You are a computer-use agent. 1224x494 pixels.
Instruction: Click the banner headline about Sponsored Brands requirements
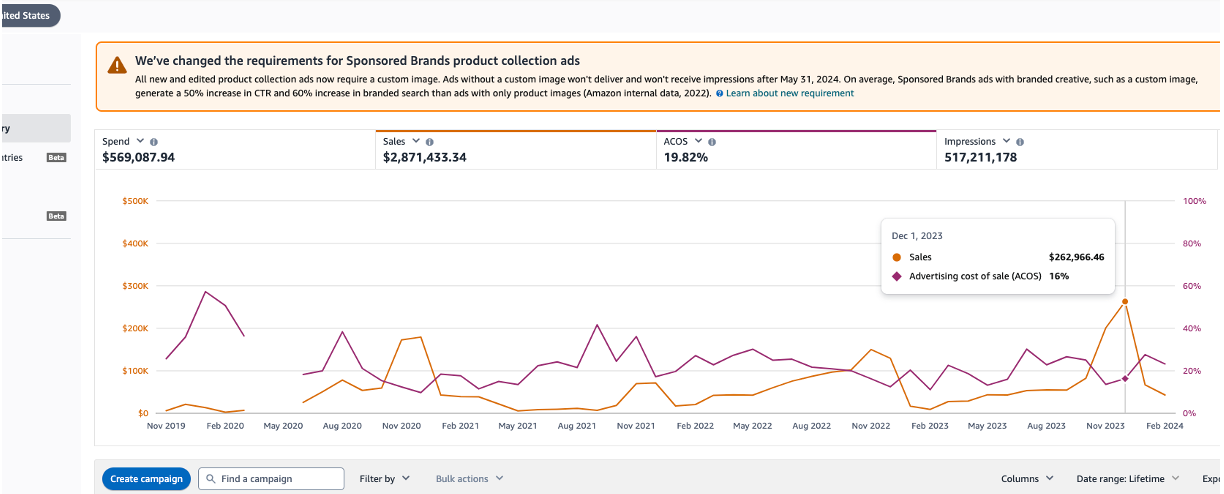pos(358,61)
